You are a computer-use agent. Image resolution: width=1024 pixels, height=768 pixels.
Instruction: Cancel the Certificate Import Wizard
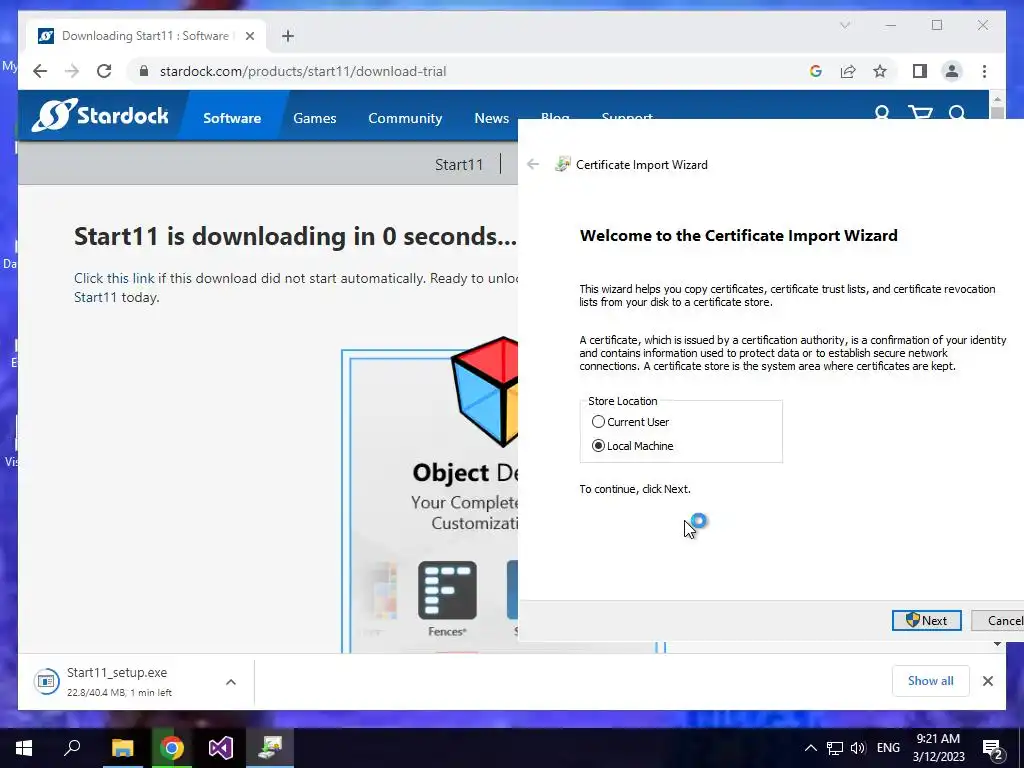tap(998, 620)
